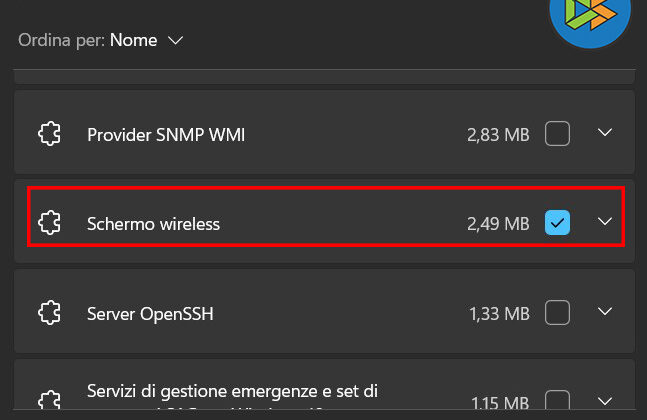This screenshot has height=420, width=647.
Task: Click the Server OpenSSH puzzle icon
Action: coord(50,314)
